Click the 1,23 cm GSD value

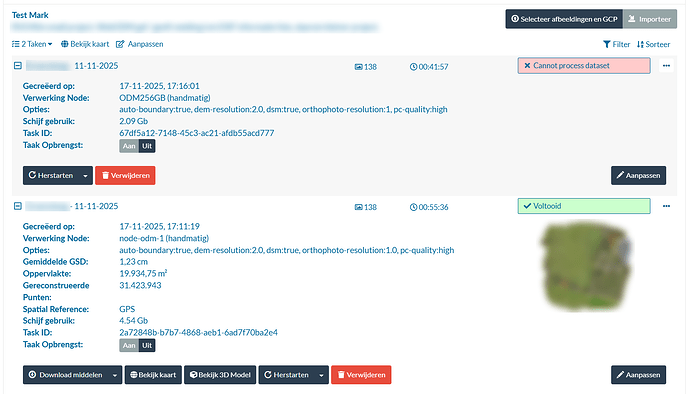tap(133, 261)
